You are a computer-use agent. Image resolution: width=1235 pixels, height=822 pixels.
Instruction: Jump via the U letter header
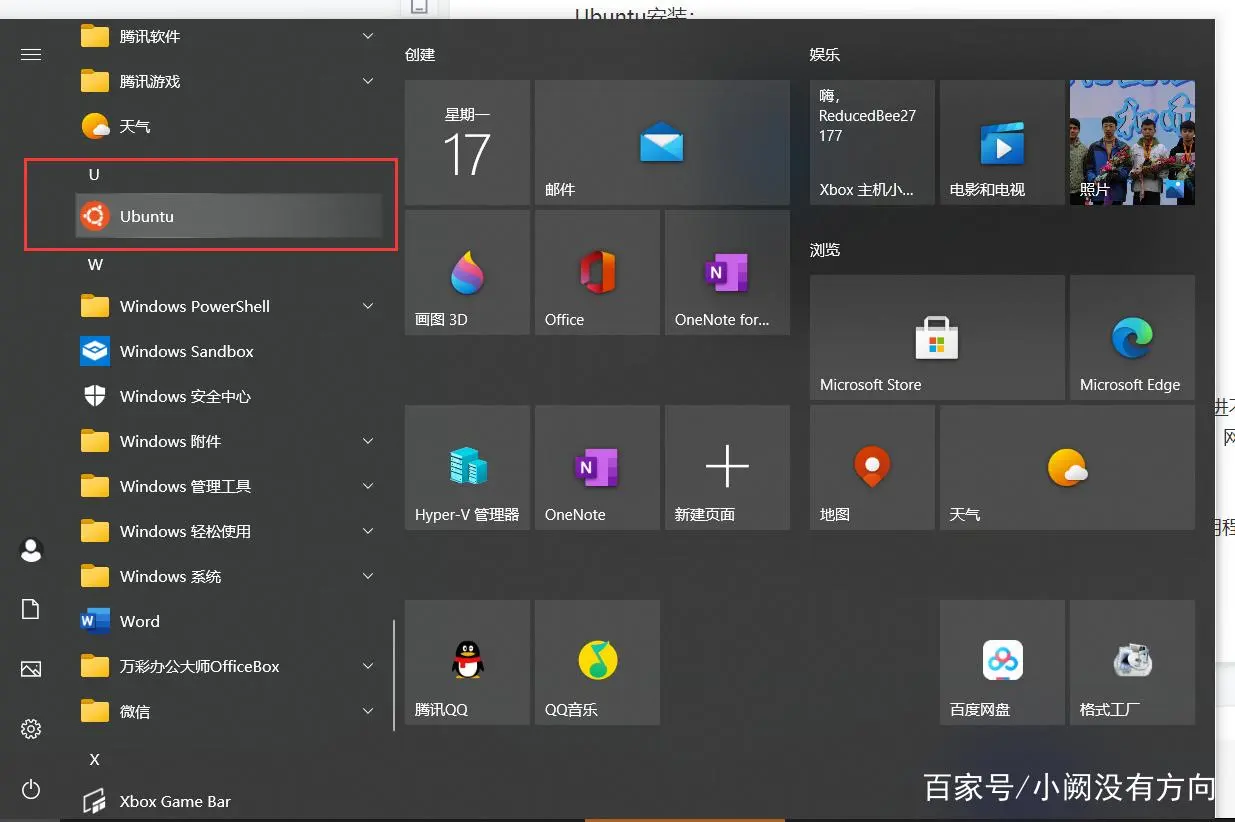coord(94,174)
